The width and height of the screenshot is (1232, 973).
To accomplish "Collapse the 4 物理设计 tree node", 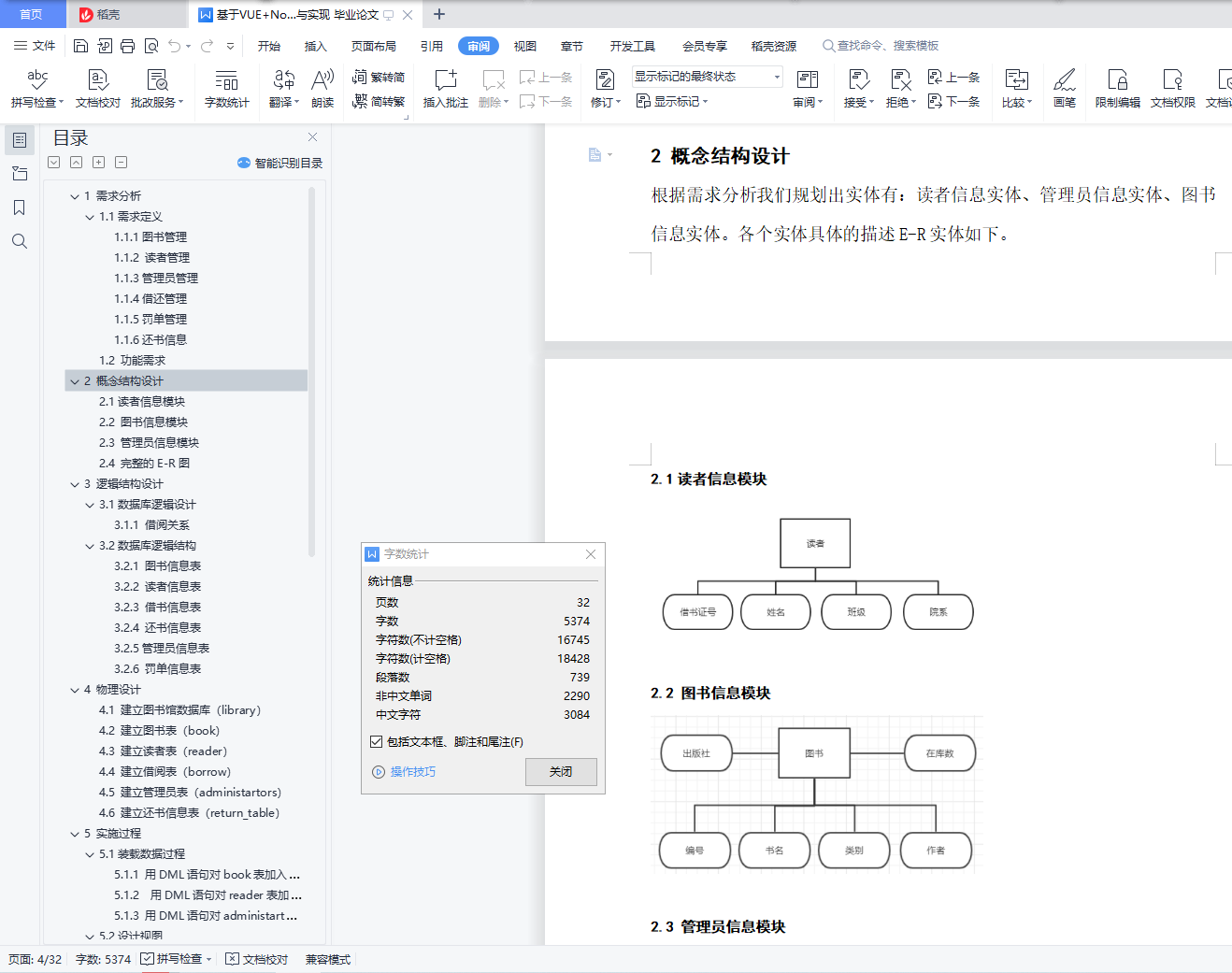I will [75, 690].
